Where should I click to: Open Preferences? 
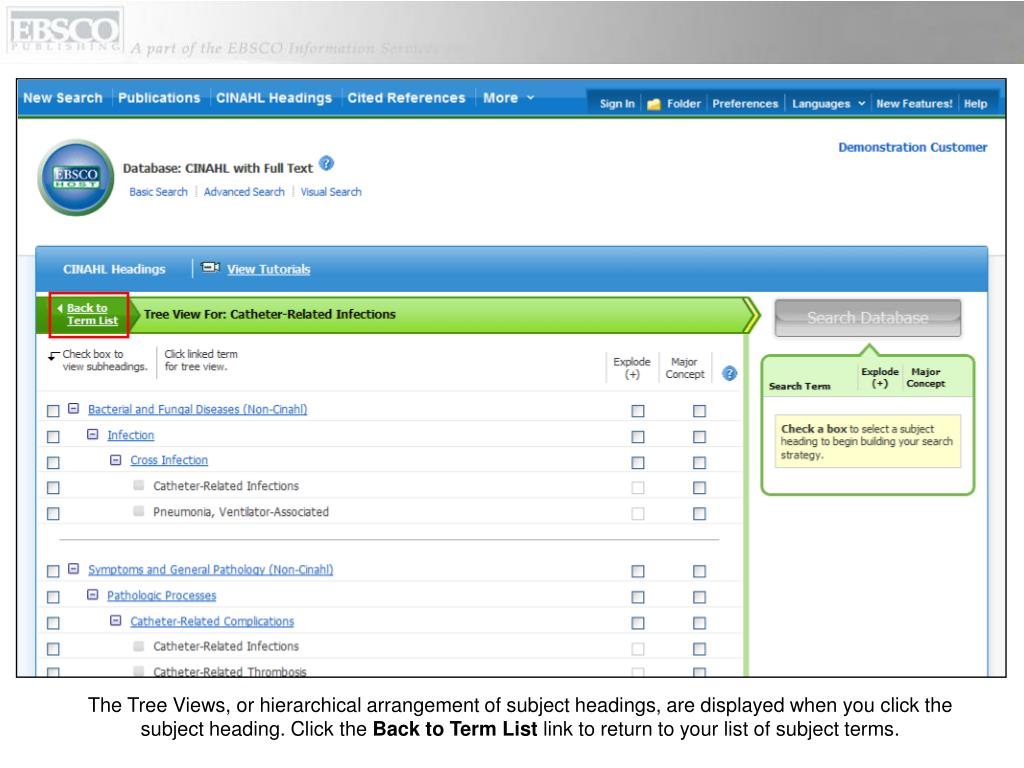(745, 104)
